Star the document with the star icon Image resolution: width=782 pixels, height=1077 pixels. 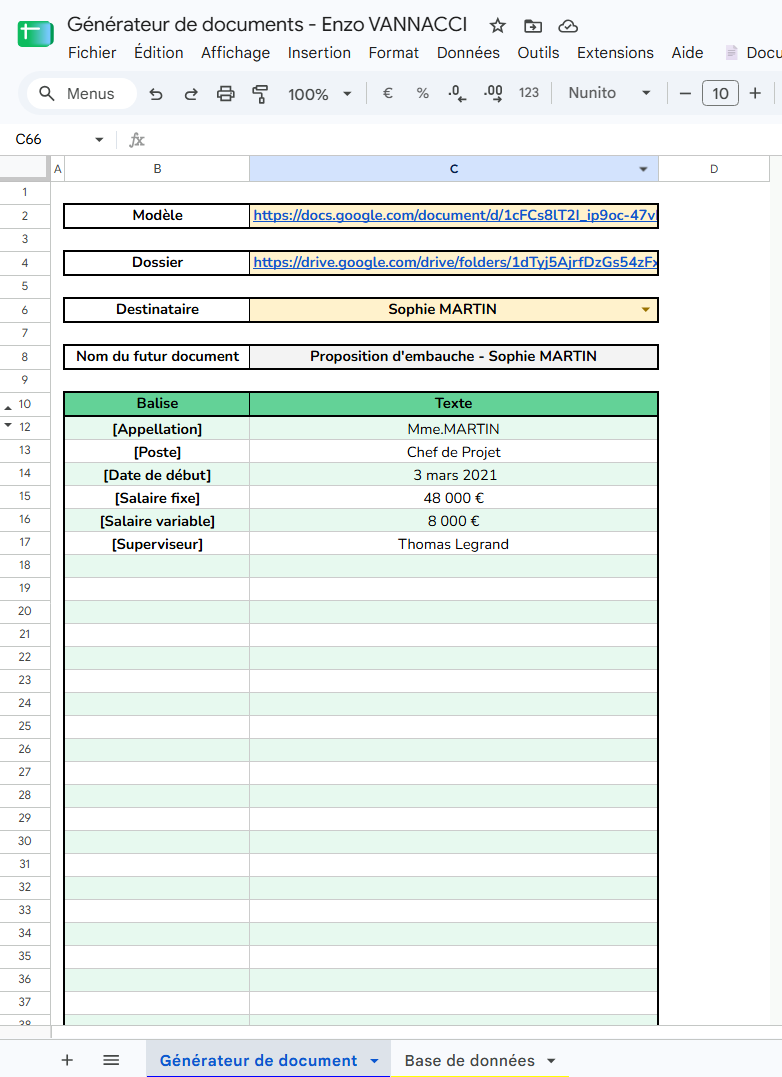coord(498,26)
